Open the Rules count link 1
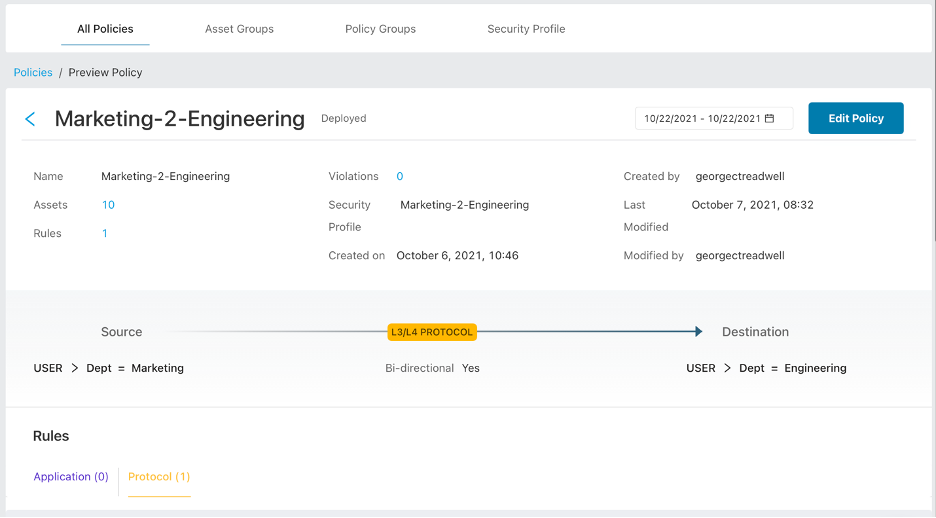936x518 pixels. tap(104, 233)
